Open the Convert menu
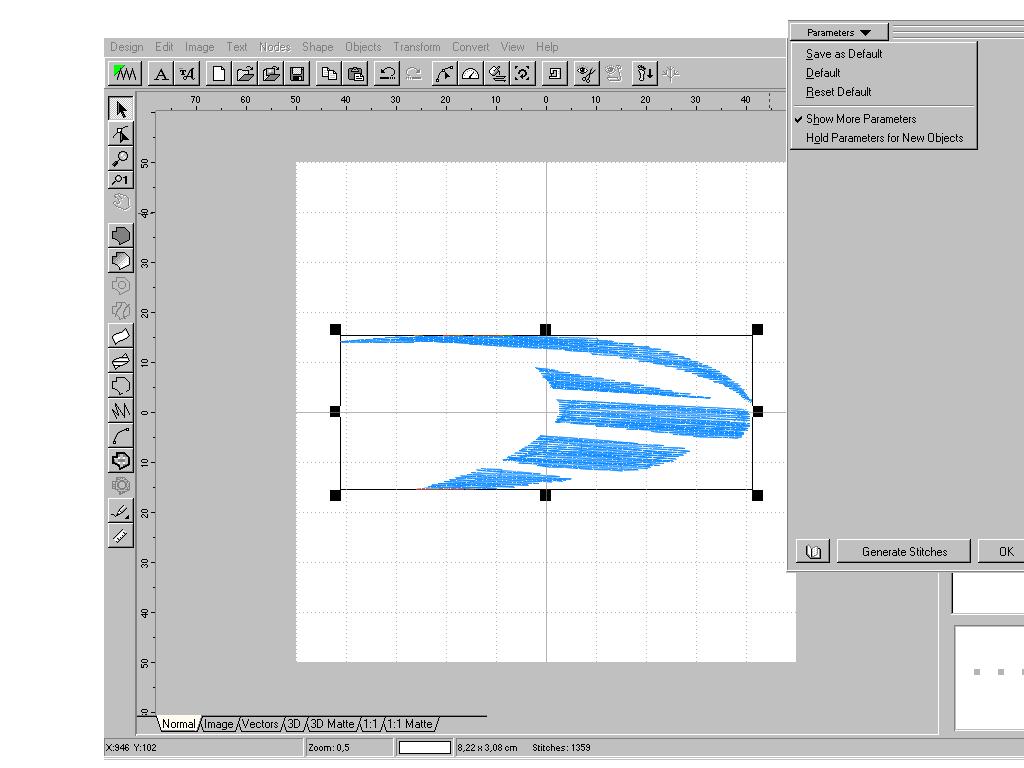Viewport: 1024px width, 768px height. [470, 47]
